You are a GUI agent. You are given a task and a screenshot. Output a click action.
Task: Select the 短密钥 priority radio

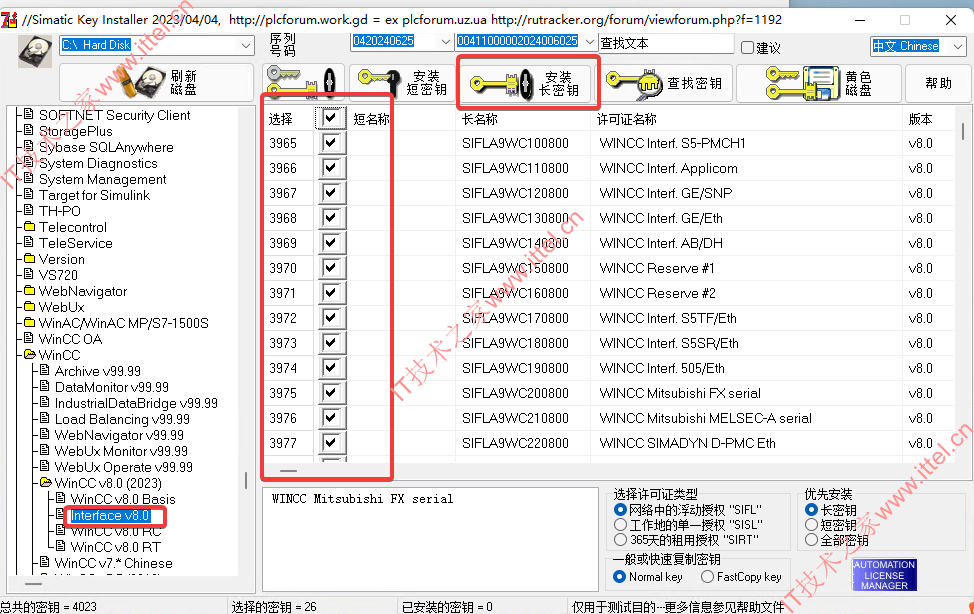(x=811, y=525)
